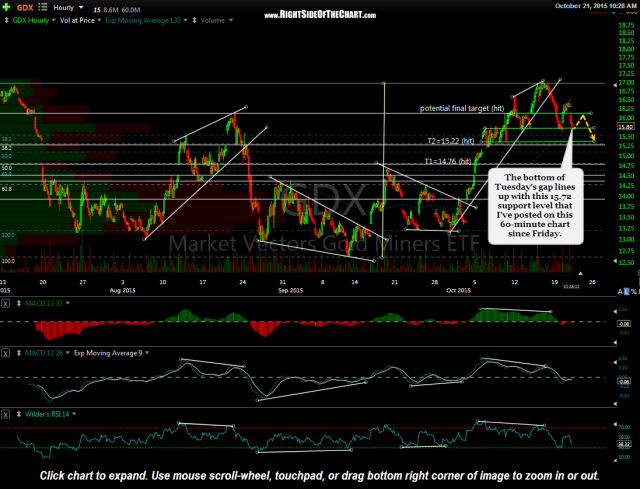Close the MACD 13 33 pane
This screenshot has width=640, height=489.
(x=5, y=303)
